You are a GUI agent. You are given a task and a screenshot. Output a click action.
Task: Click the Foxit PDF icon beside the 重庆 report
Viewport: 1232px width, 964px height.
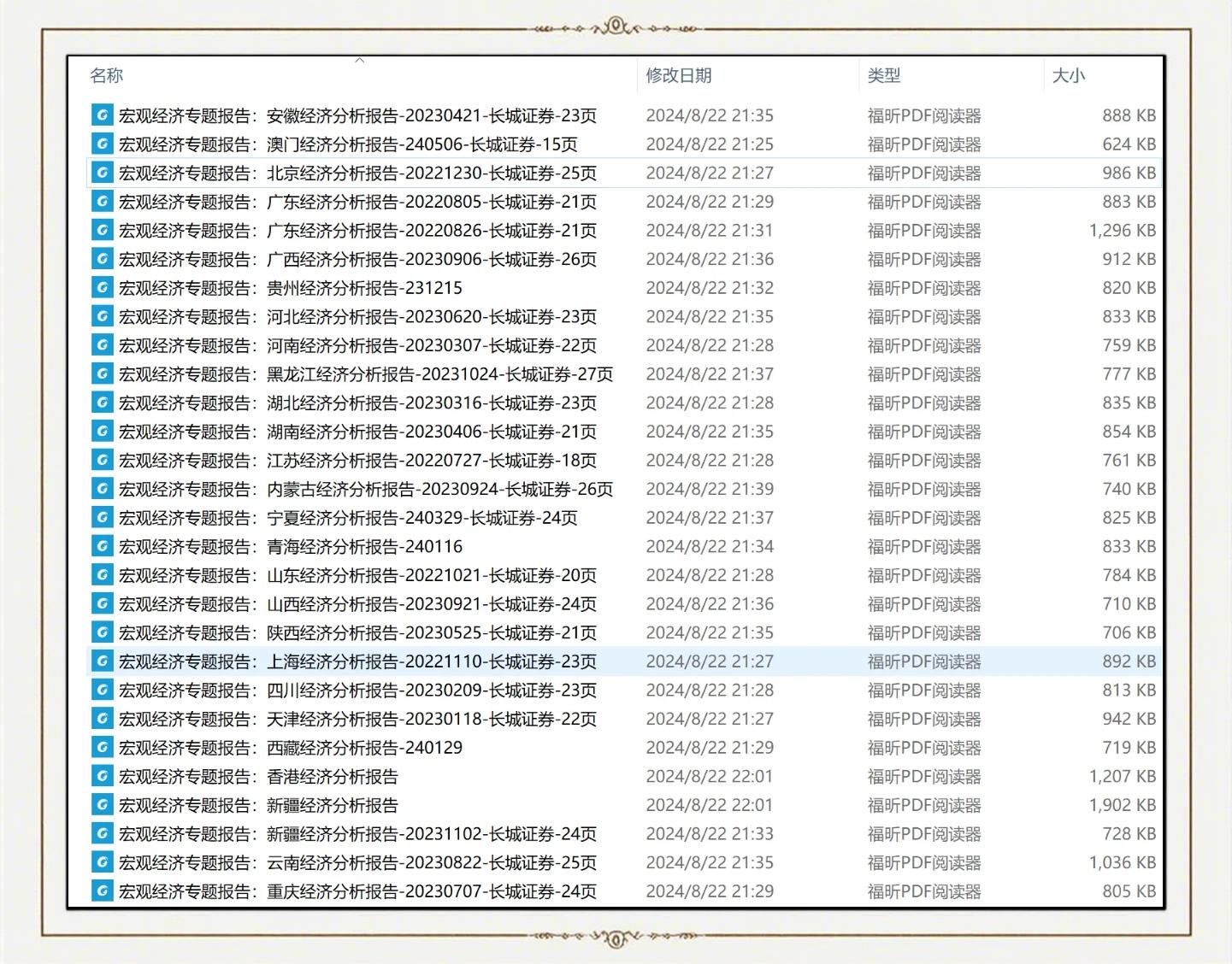[x=102, y=891]
